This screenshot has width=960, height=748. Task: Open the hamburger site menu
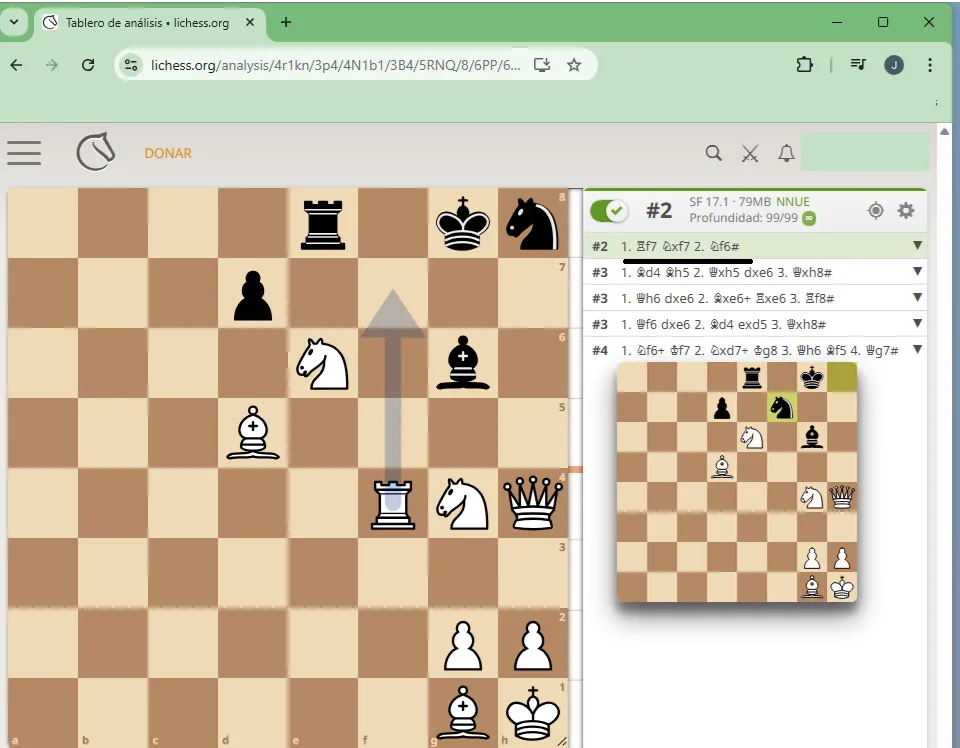click(24, 153)
